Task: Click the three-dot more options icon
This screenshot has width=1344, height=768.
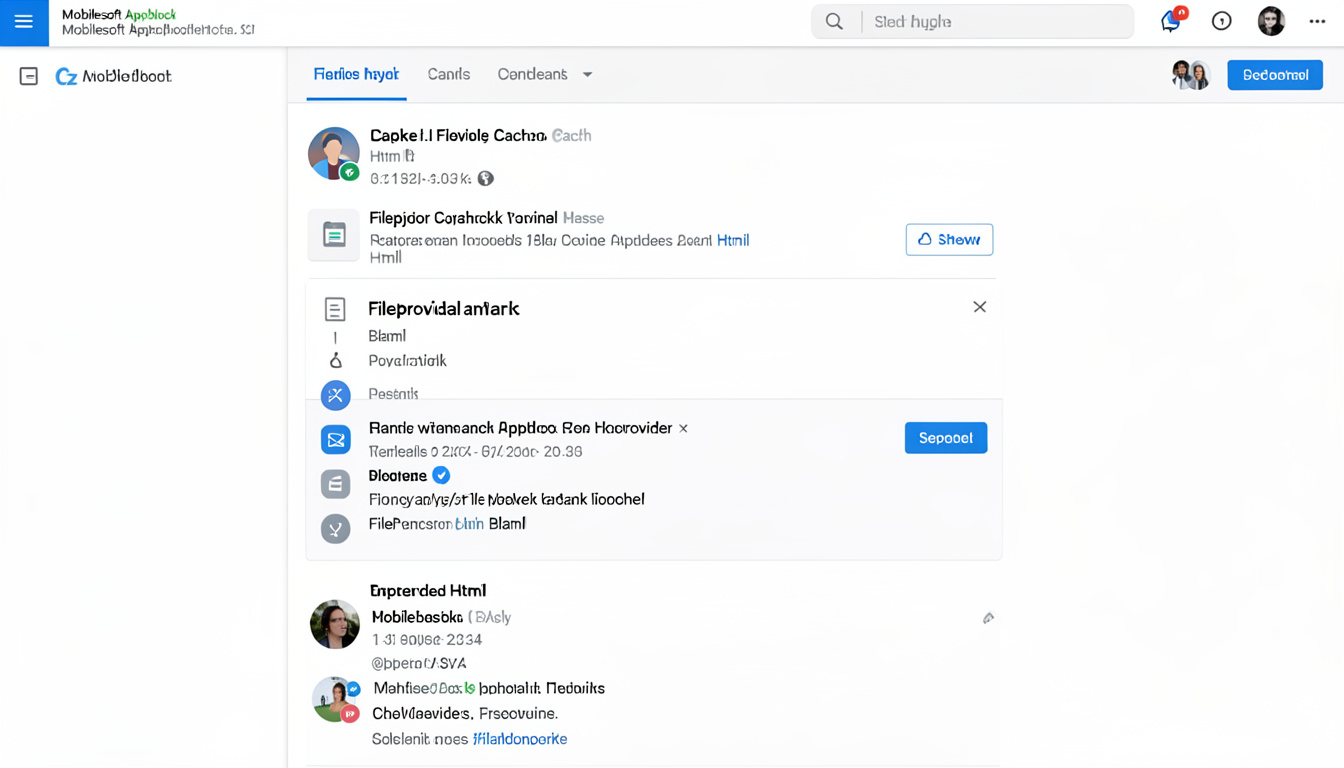Action: [1317, 21]
